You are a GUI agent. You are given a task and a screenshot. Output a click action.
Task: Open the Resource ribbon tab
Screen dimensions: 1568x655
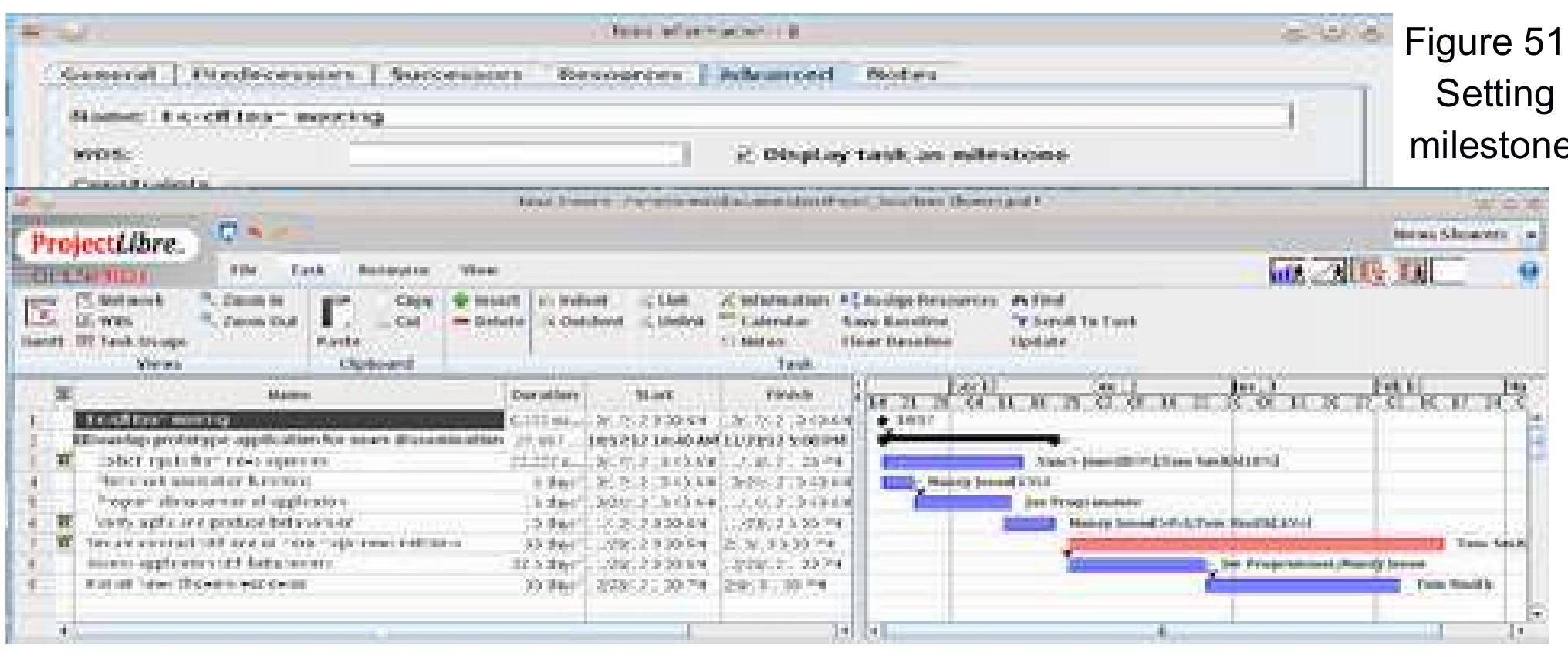tap(393, 270)
